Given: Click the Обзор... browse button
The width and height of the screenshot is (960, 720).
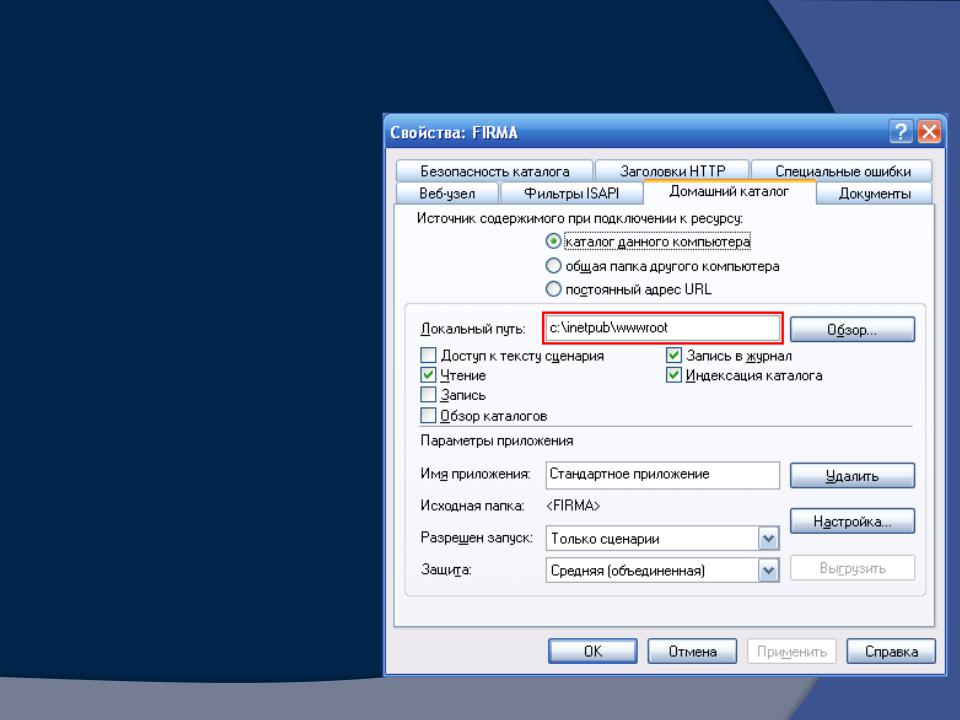Looking at the screenshot, I should tap(852, 329).
